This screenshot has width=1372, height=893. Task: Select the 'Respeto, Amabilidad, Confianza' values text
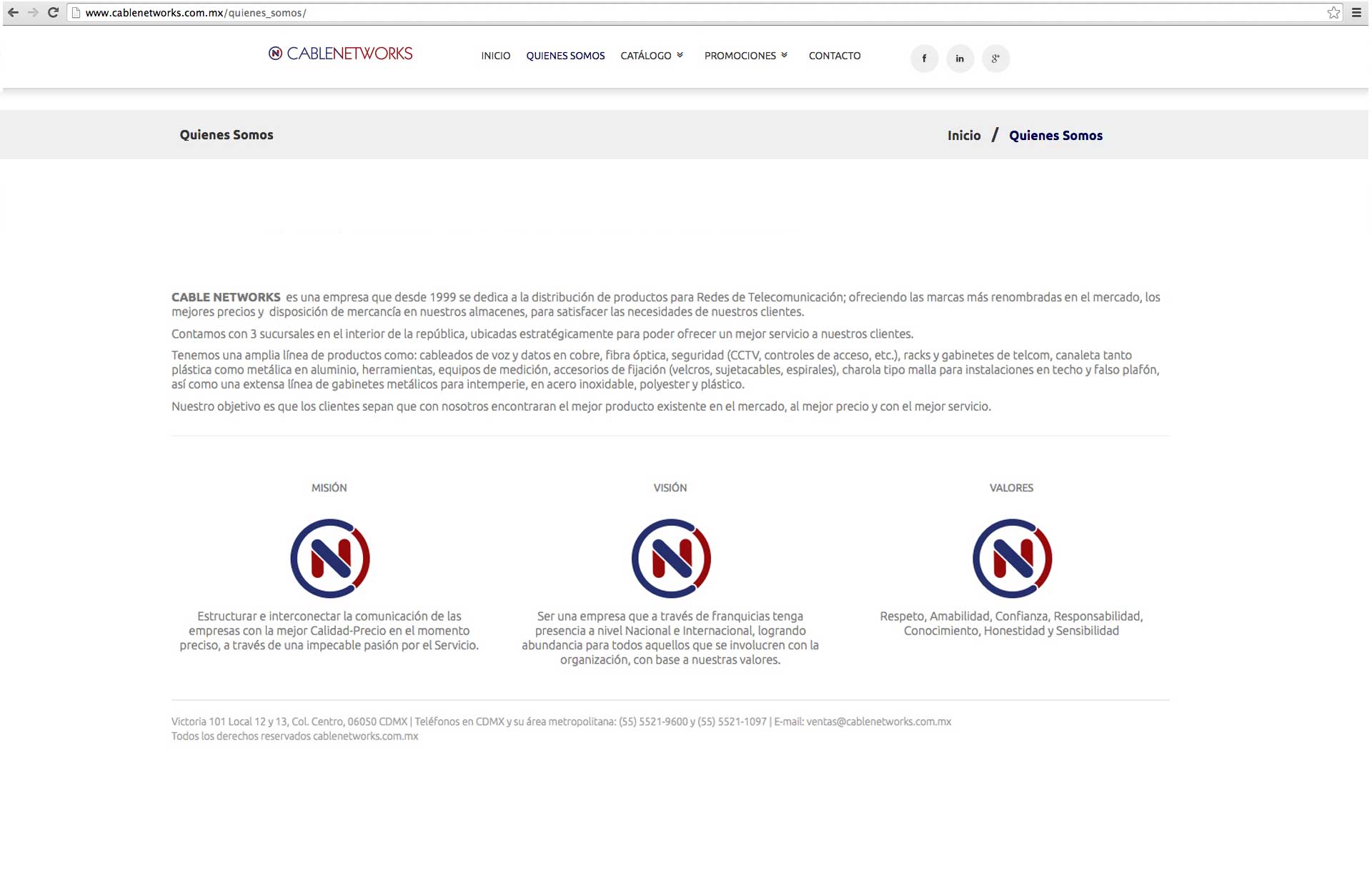pyautogui.click(x=1011, y=624)
